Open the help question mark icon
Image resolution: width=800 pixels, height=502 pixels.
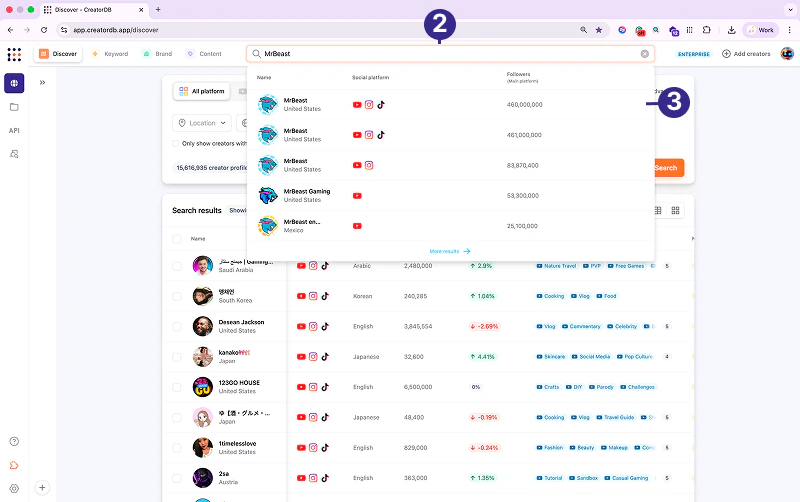[x=14, y=441]
